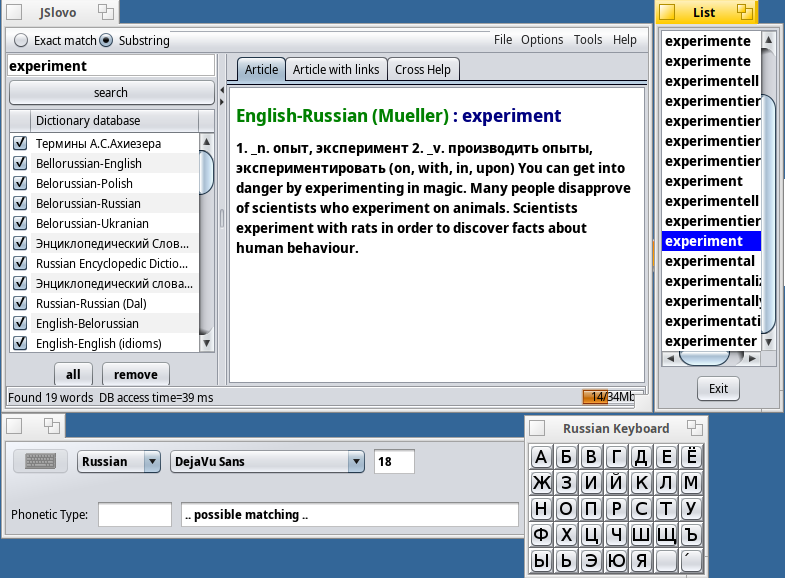Click the Russian keyboard key Э

click(591, 561)
